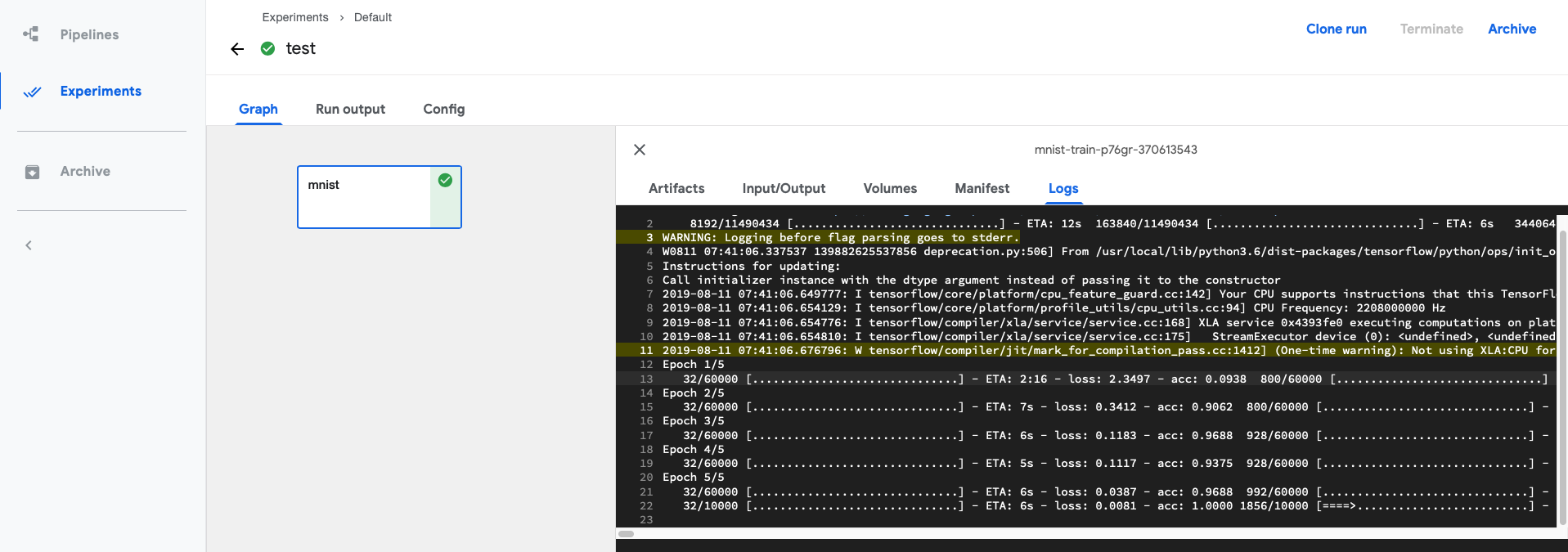Open Experiments breadcrumb link
Viewport: 1568px width, 552px height.
[x=294, y=17]
